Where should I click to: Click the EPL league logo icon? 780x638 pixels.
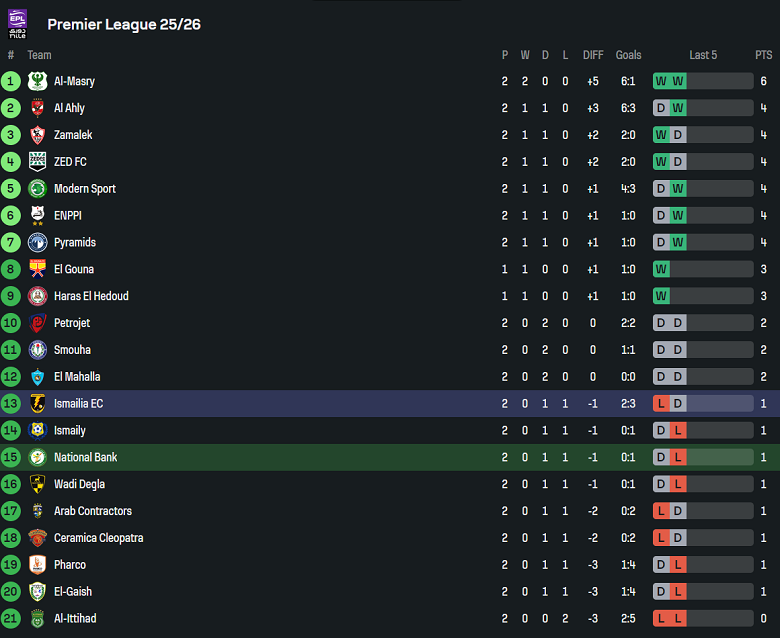(x=18, y=24)
